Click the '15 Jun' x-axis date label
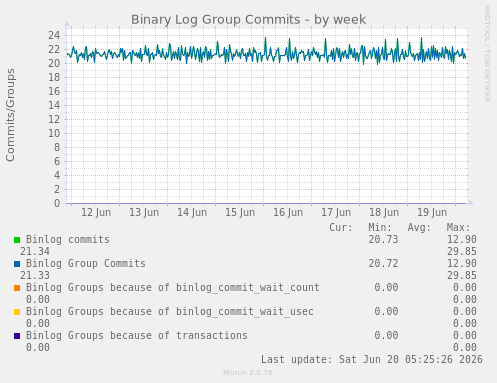Image resolution: width=497 pixels, height=383 pixels. [x=240, y=212]
